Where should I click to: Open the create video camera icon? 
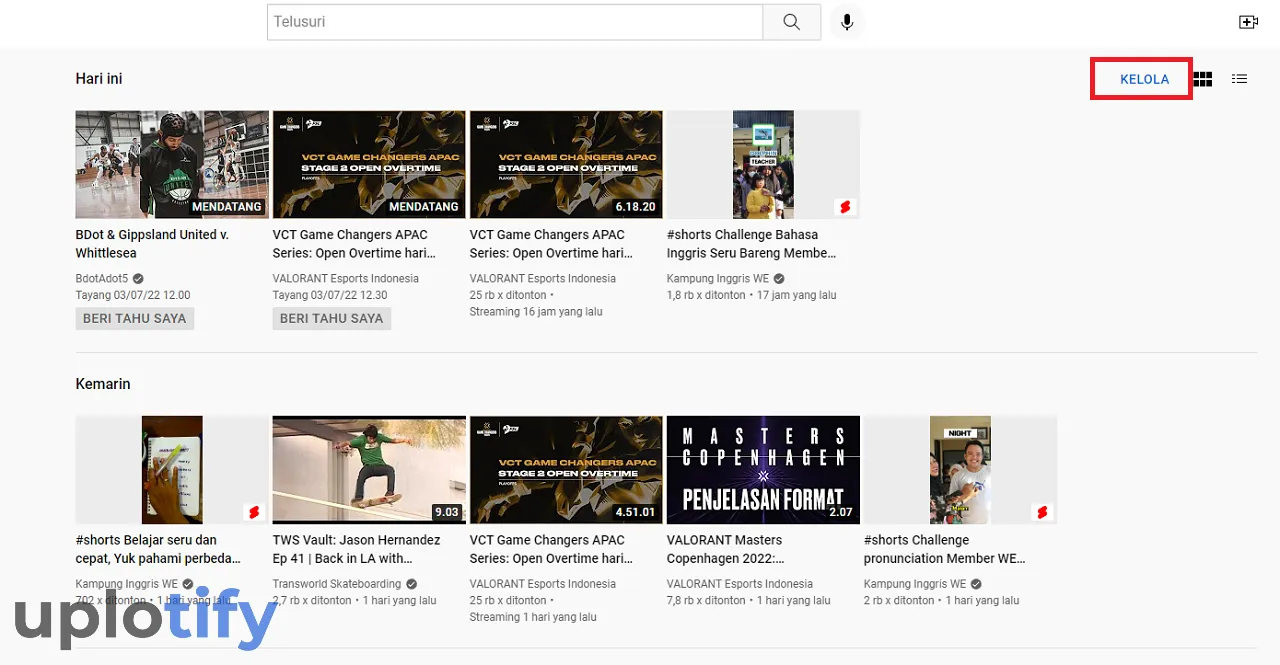point(1248,22)
